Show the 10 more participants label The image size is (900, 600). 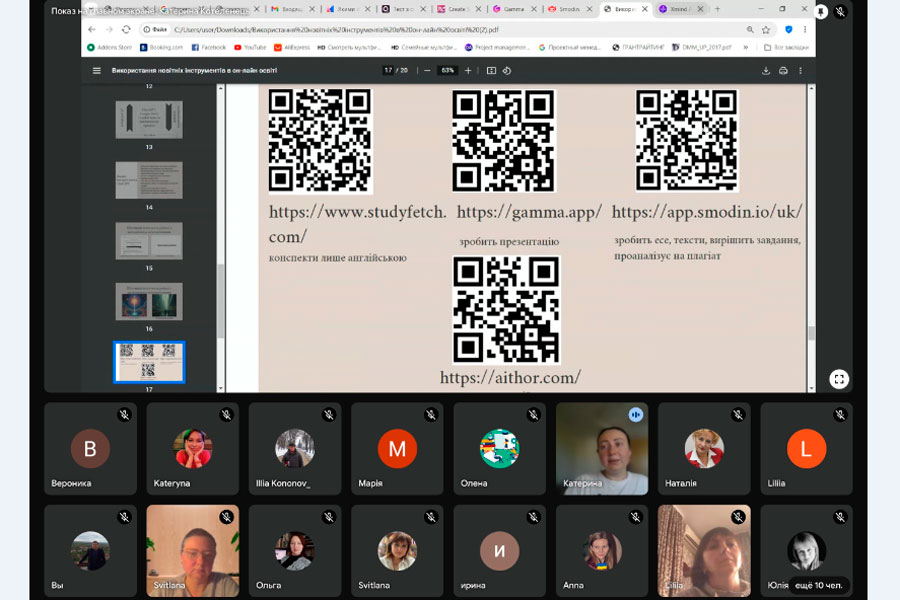(818, 585)
